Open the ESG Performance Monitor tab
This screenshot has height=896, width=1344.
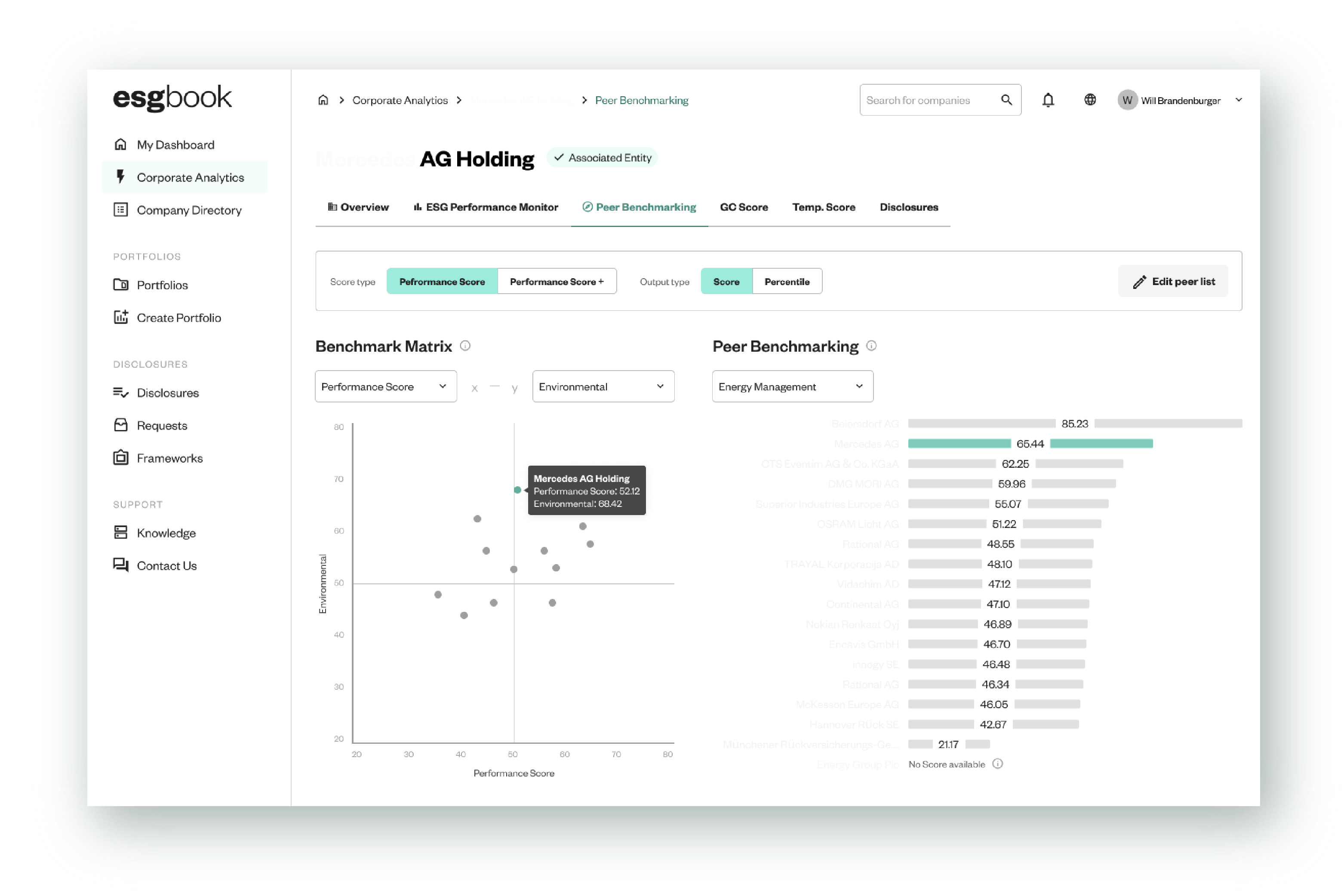click(486, 207)
